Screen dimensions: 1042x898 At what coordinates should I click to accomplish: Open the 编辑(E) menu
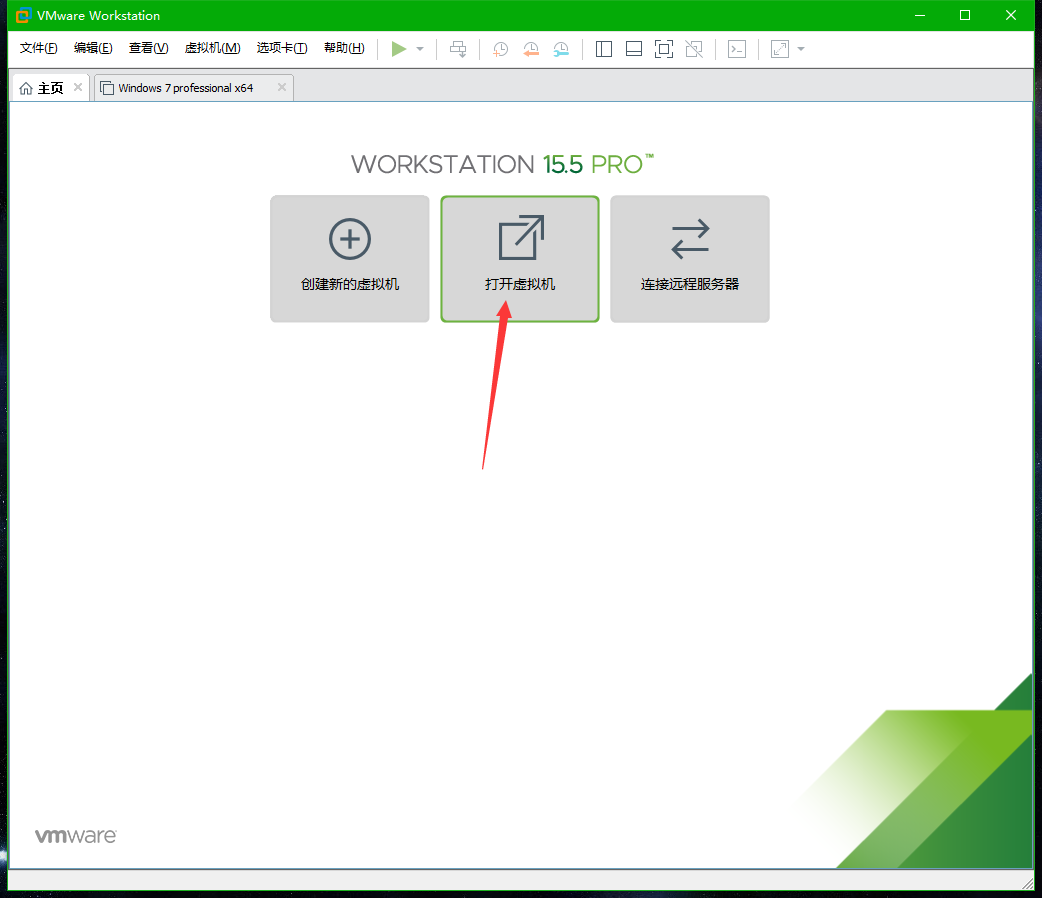click(x=93, y=48)
